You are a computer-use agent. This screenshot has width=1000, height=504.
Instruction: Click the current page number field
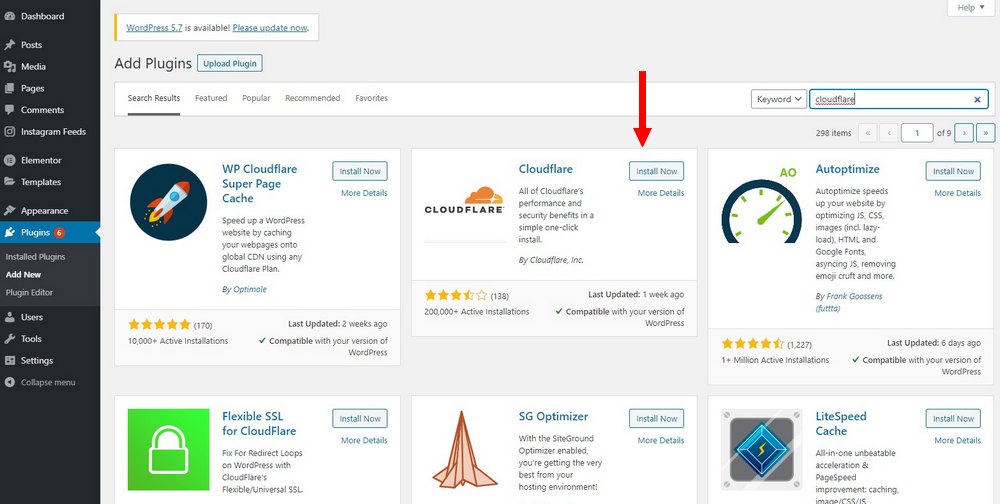tap(917, 133)
